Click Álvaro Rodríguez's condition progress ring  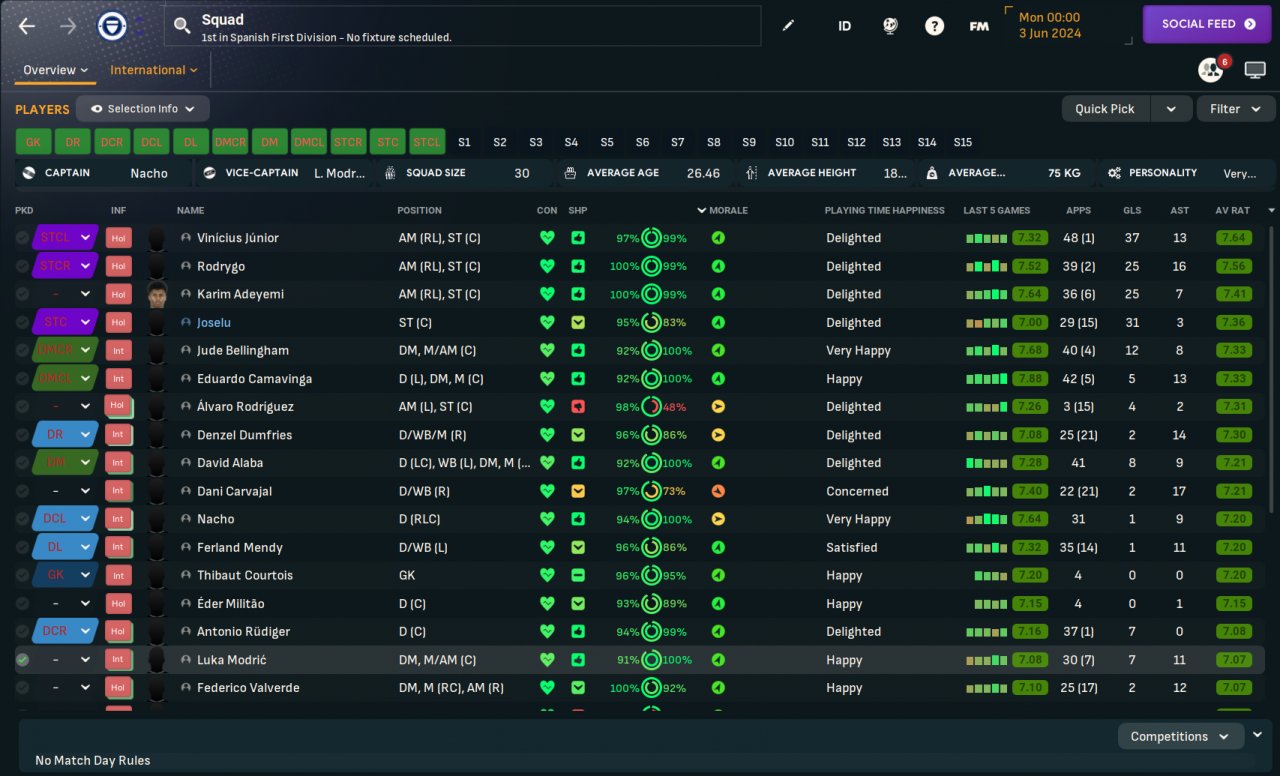(650, 407)
